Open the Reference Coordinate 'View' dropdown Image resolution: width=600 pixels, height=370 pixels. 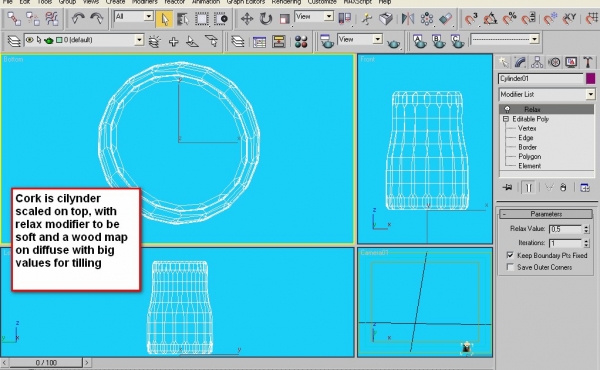click(x=328, y=16)
